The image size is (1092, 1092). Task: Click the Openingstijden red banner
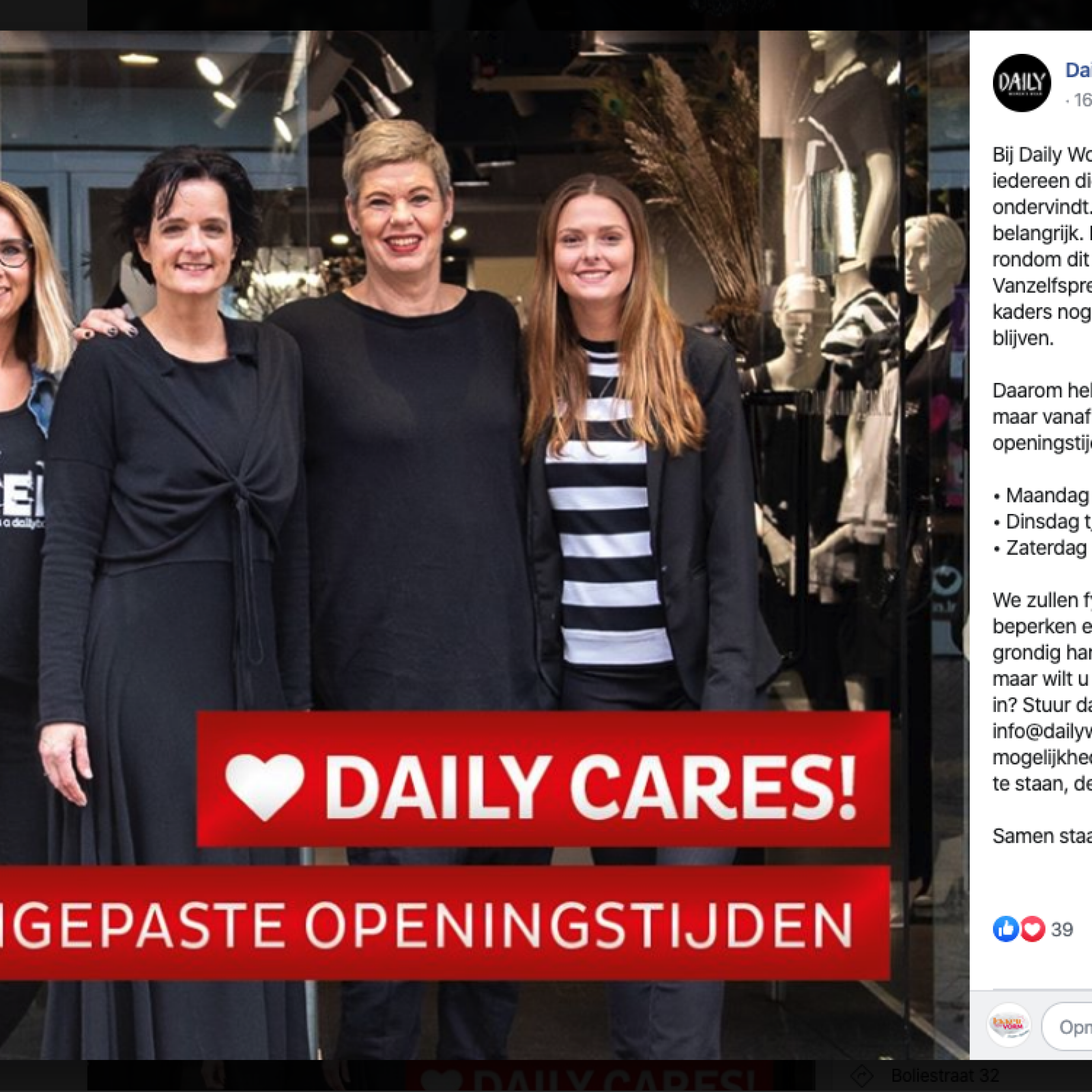click(x=445, y=923)
